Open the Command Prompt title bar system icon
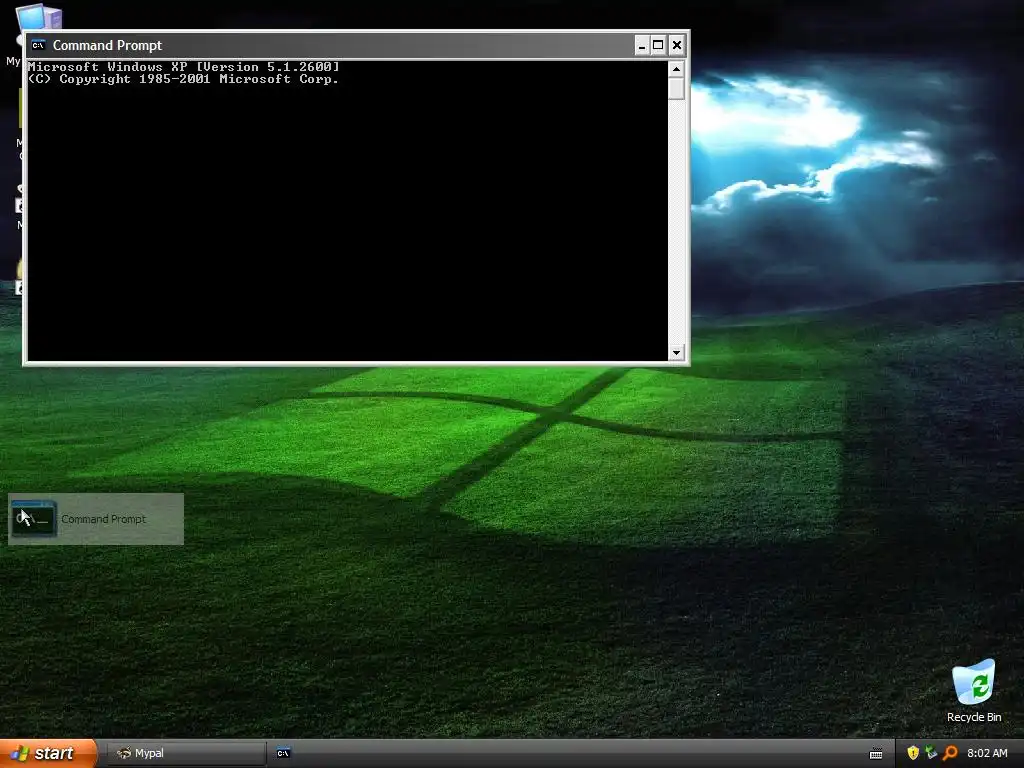Screen dimensions: 1024x768 click(38, 45)
